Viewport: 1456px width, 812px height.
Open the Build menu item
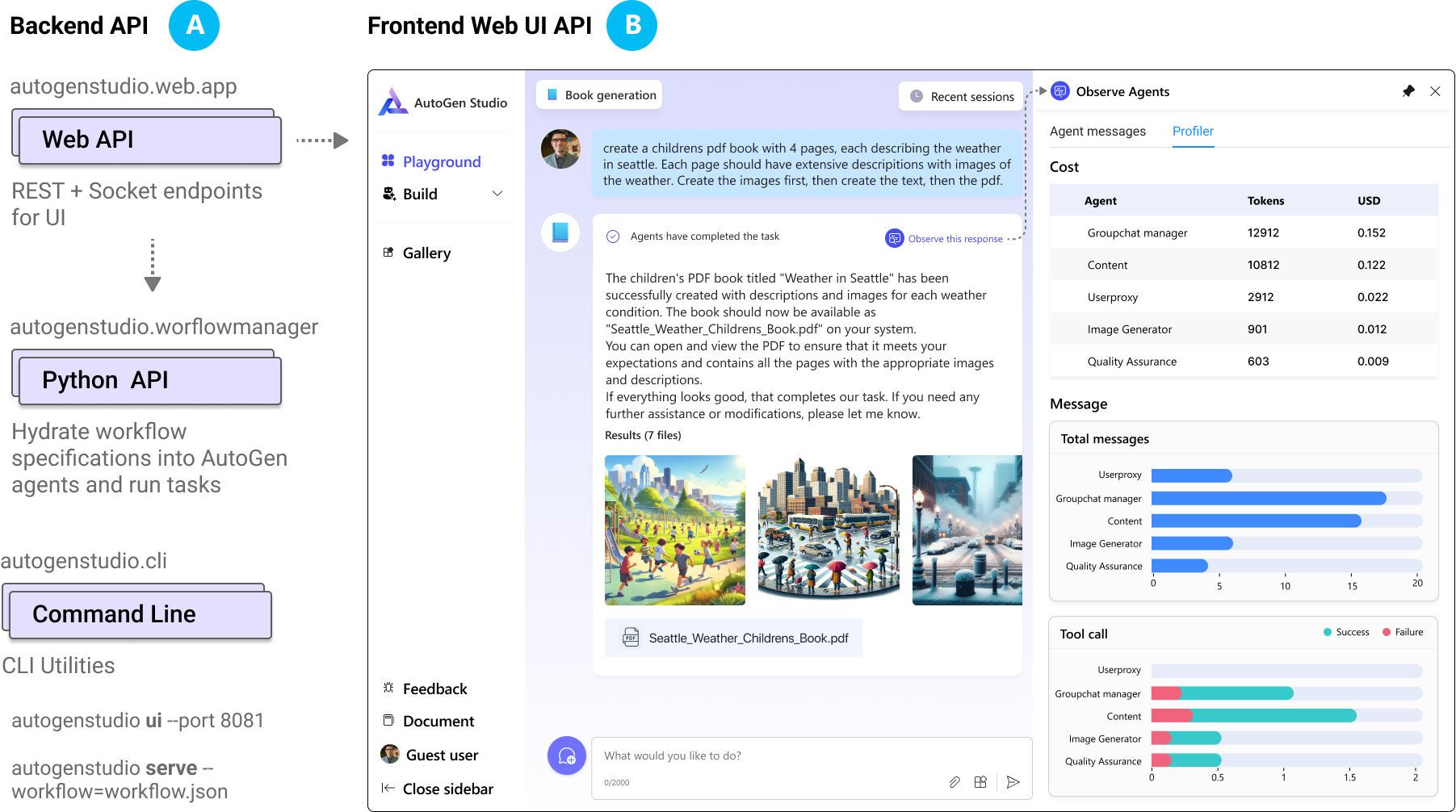tap(443, 194)
